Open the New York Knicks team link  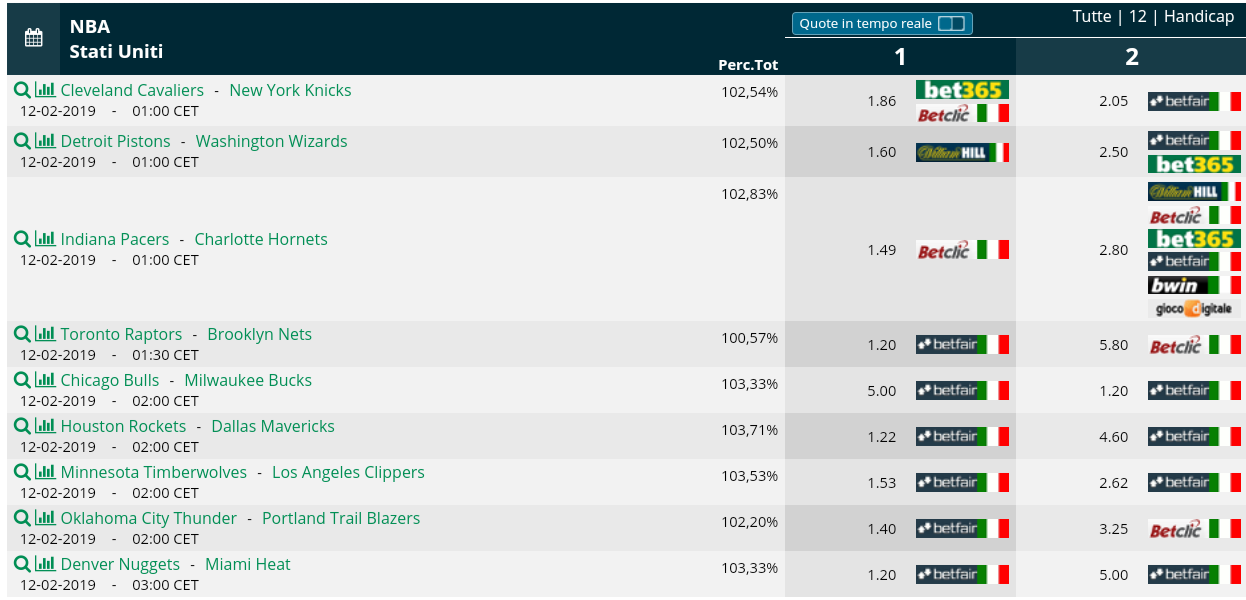pos(290,90)
